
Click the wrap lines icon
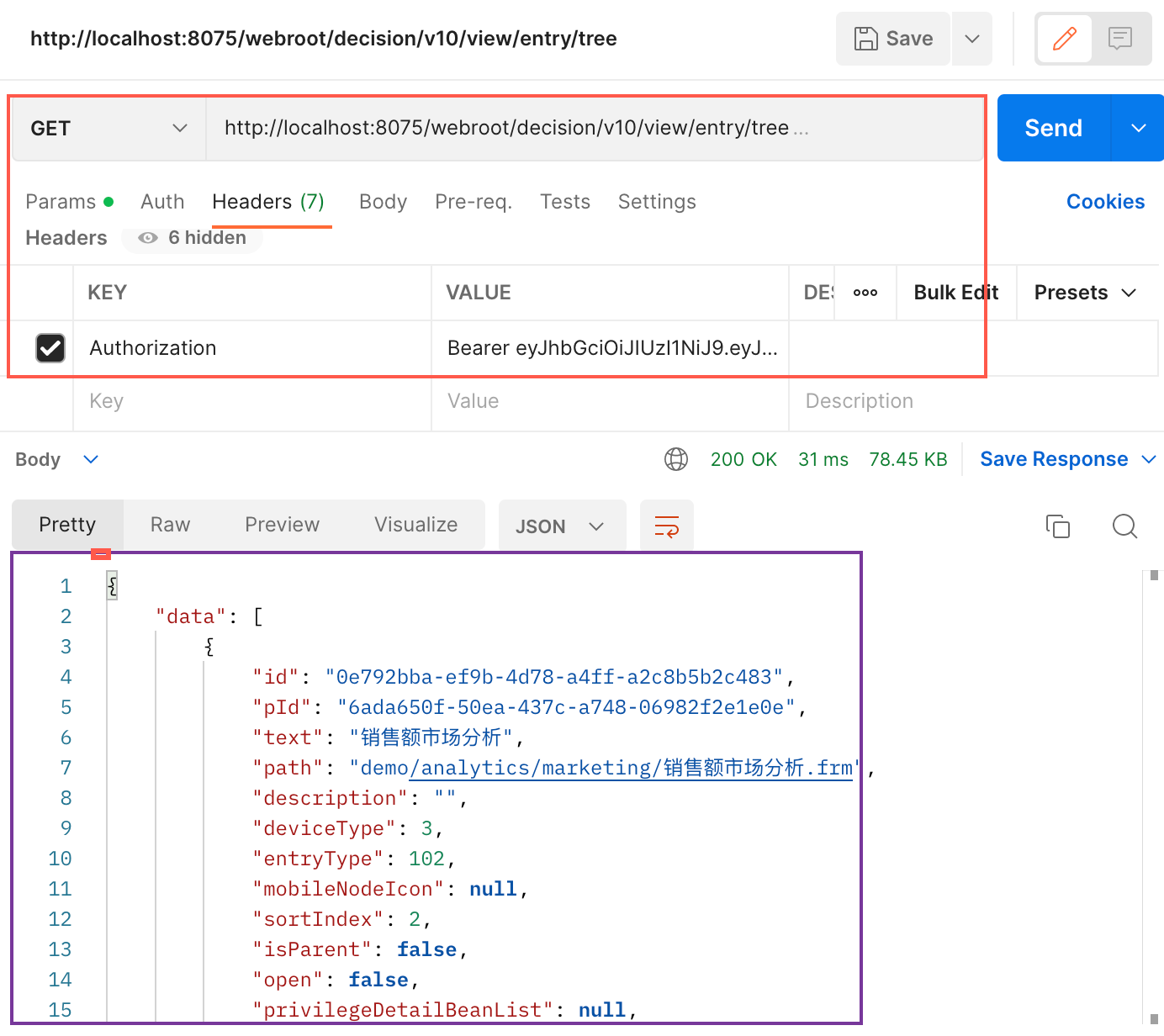pyautogui.click(x=666, y=526)
